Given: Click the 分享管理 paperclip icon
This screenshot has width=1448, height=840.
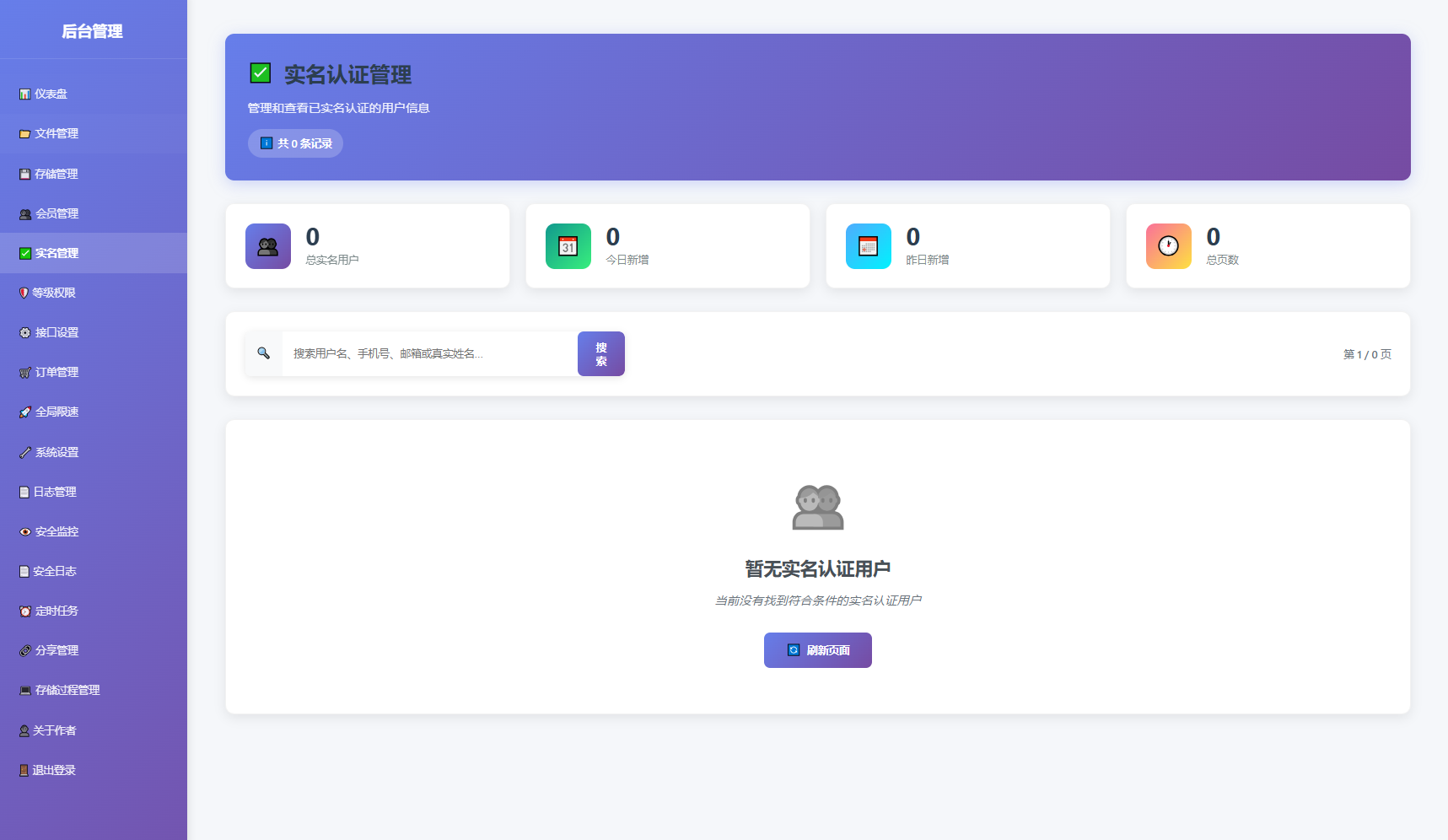Looking at the screenshot, I should pos(24,650).
